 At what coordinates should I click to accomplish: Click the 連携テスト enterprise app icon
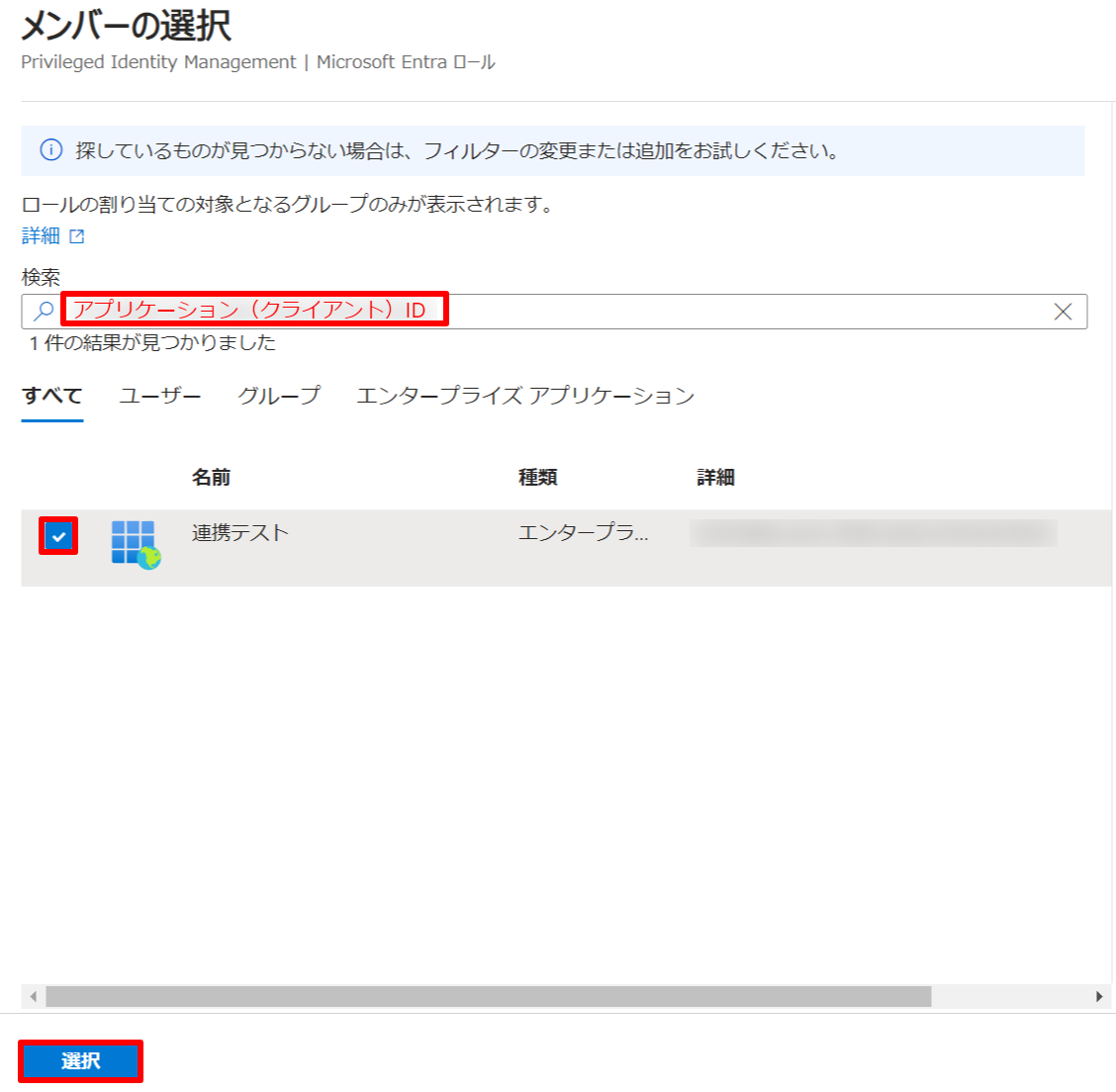point(136,544)
